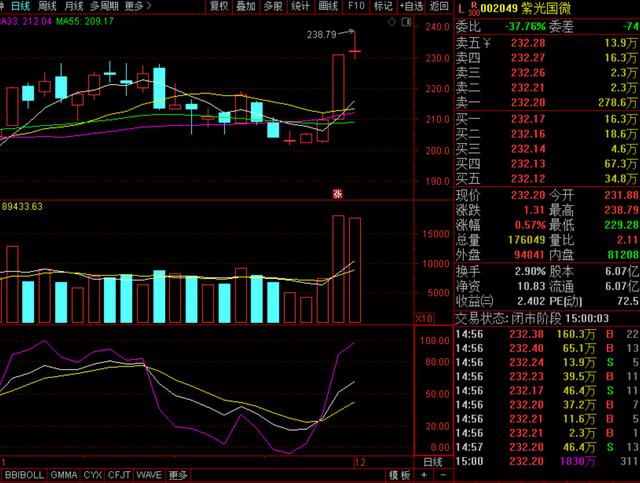Open 更多 indicators in the bottom bar
The height and width of the screenshot is (483, 640).
tap(178, 475)
